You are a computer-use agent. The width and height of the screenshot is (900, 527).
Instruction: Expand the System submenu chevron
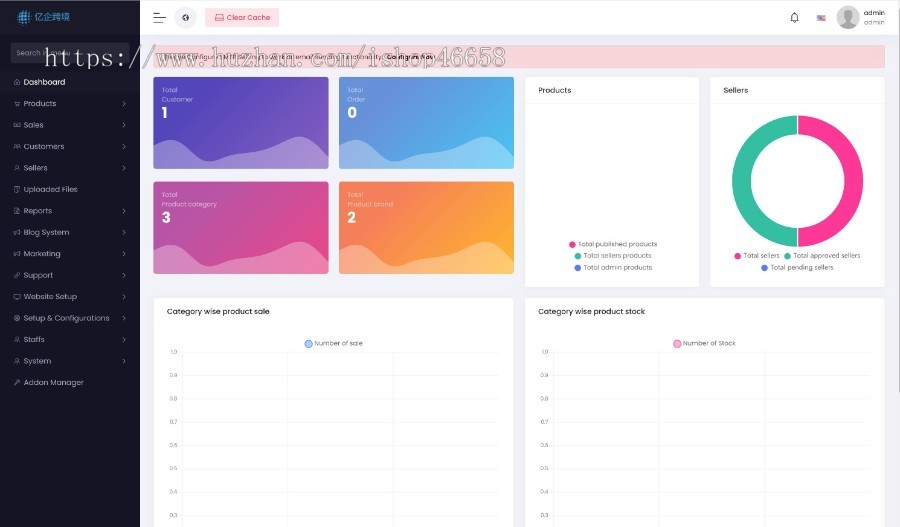pos(124,361)
